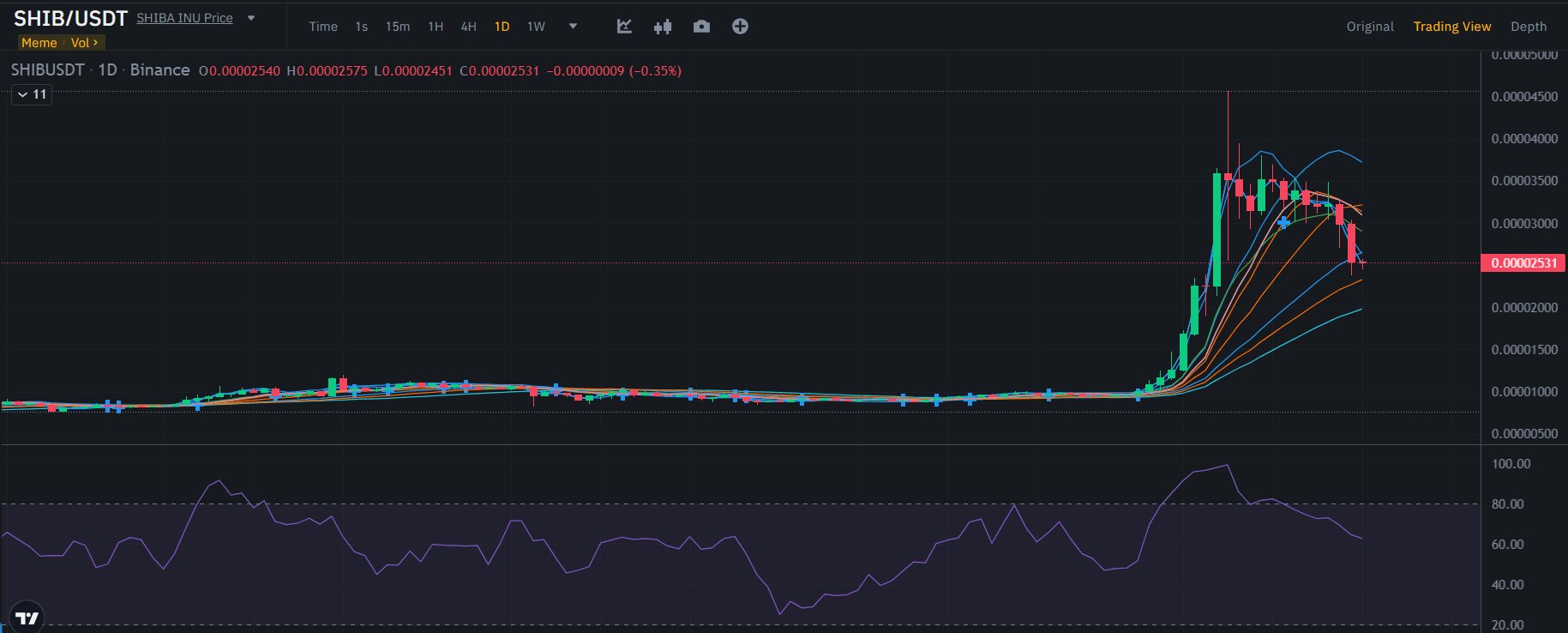Open the Depth chart tab
The height and width of the screenshot is (633, 1568).
pyautogui.click(x=1529, y=27)
